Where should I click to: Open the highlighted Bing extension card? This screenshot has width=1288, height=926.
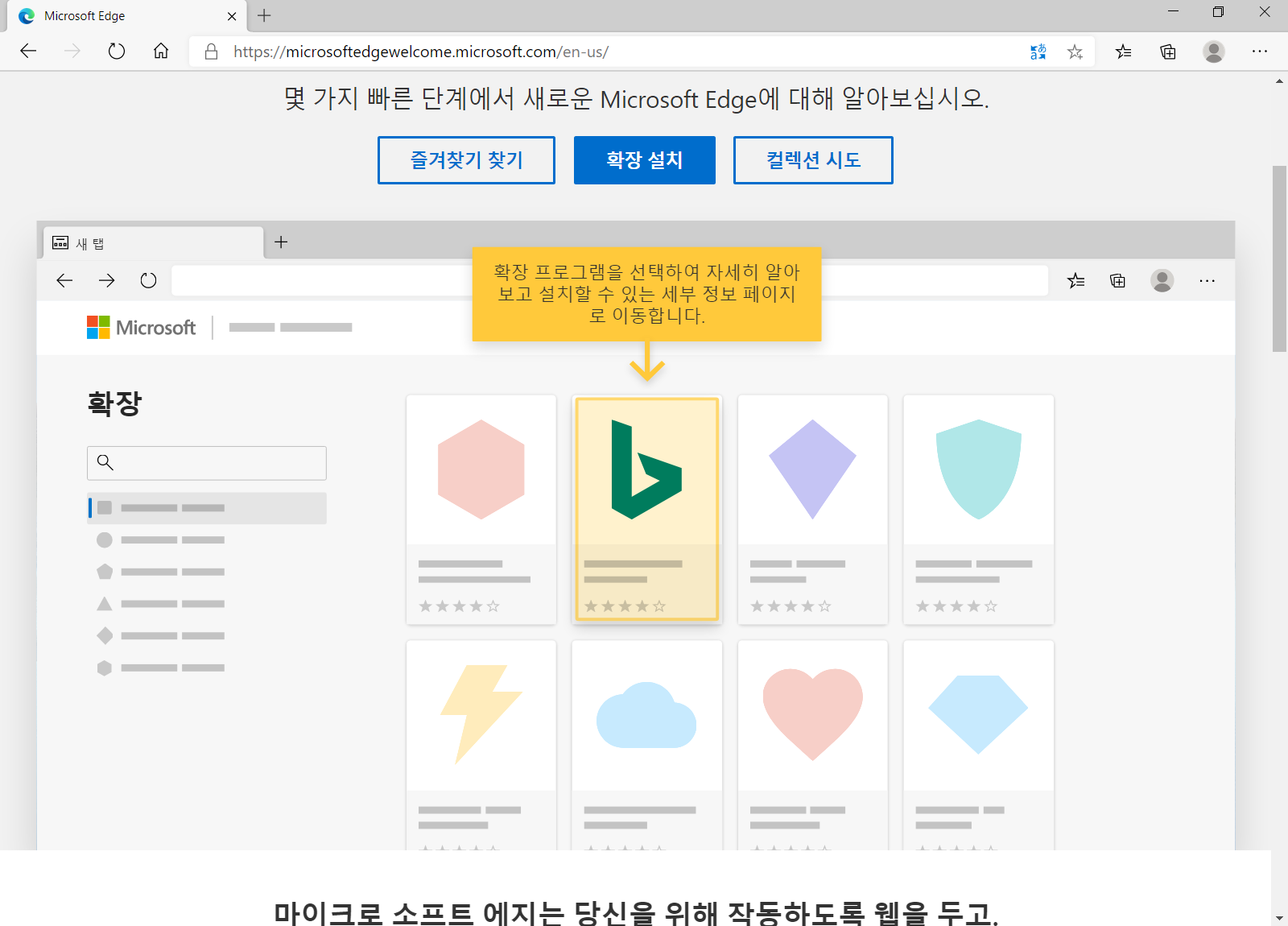tap(647, 509)
